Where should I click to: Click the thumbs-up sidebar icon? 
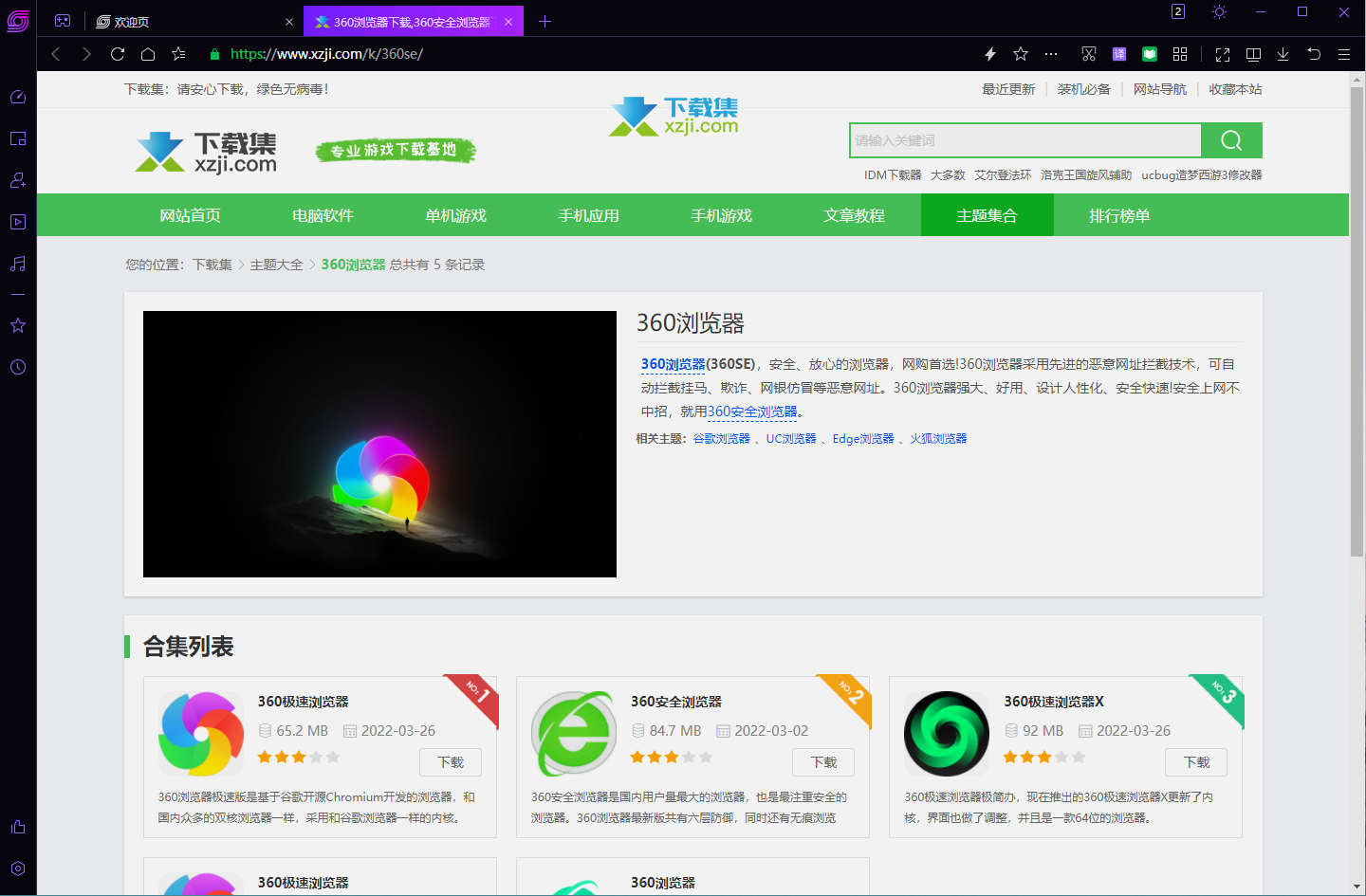[x=18, y=827]
